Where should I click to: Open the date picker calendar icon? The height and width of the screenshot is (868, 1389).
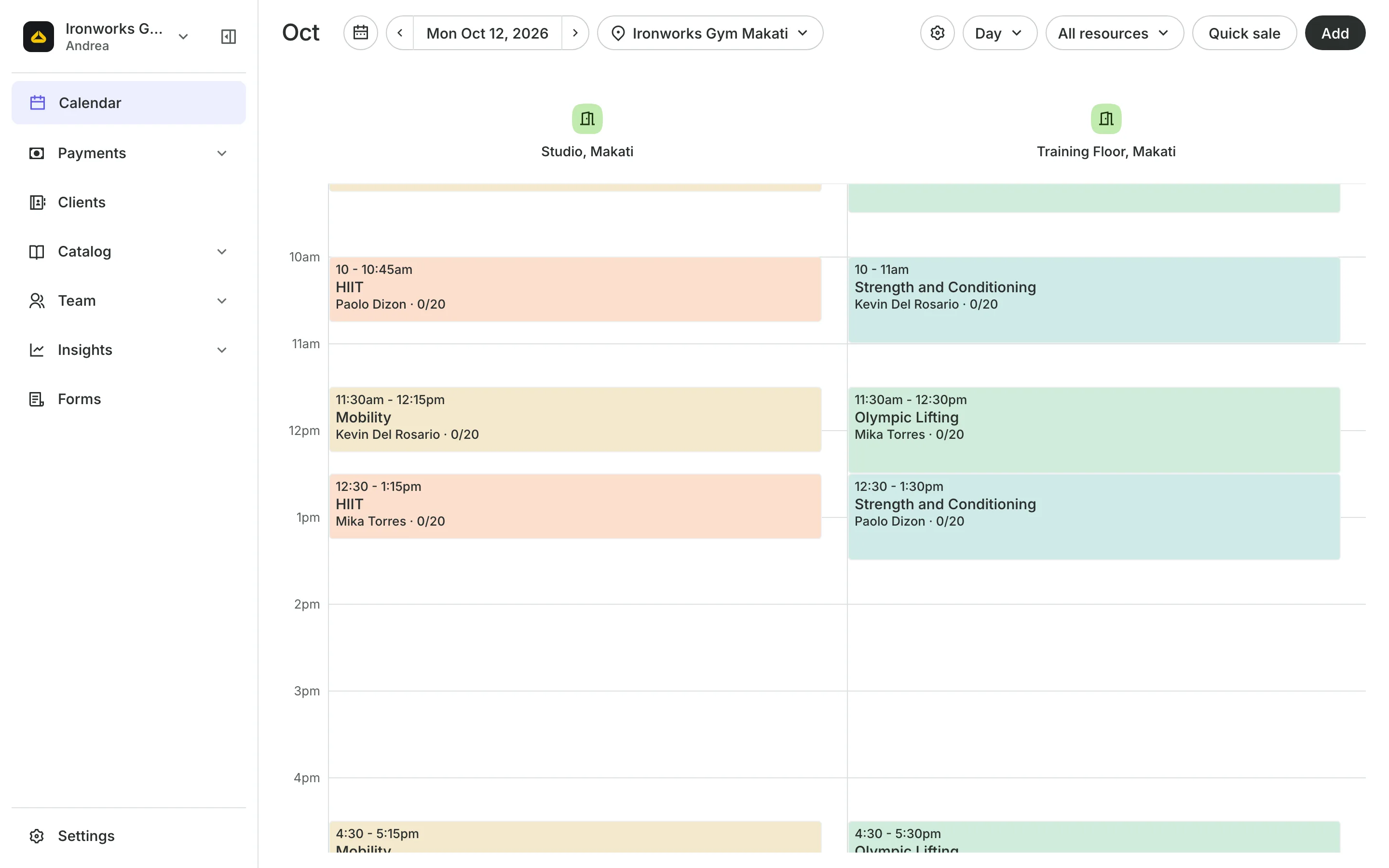360,33
